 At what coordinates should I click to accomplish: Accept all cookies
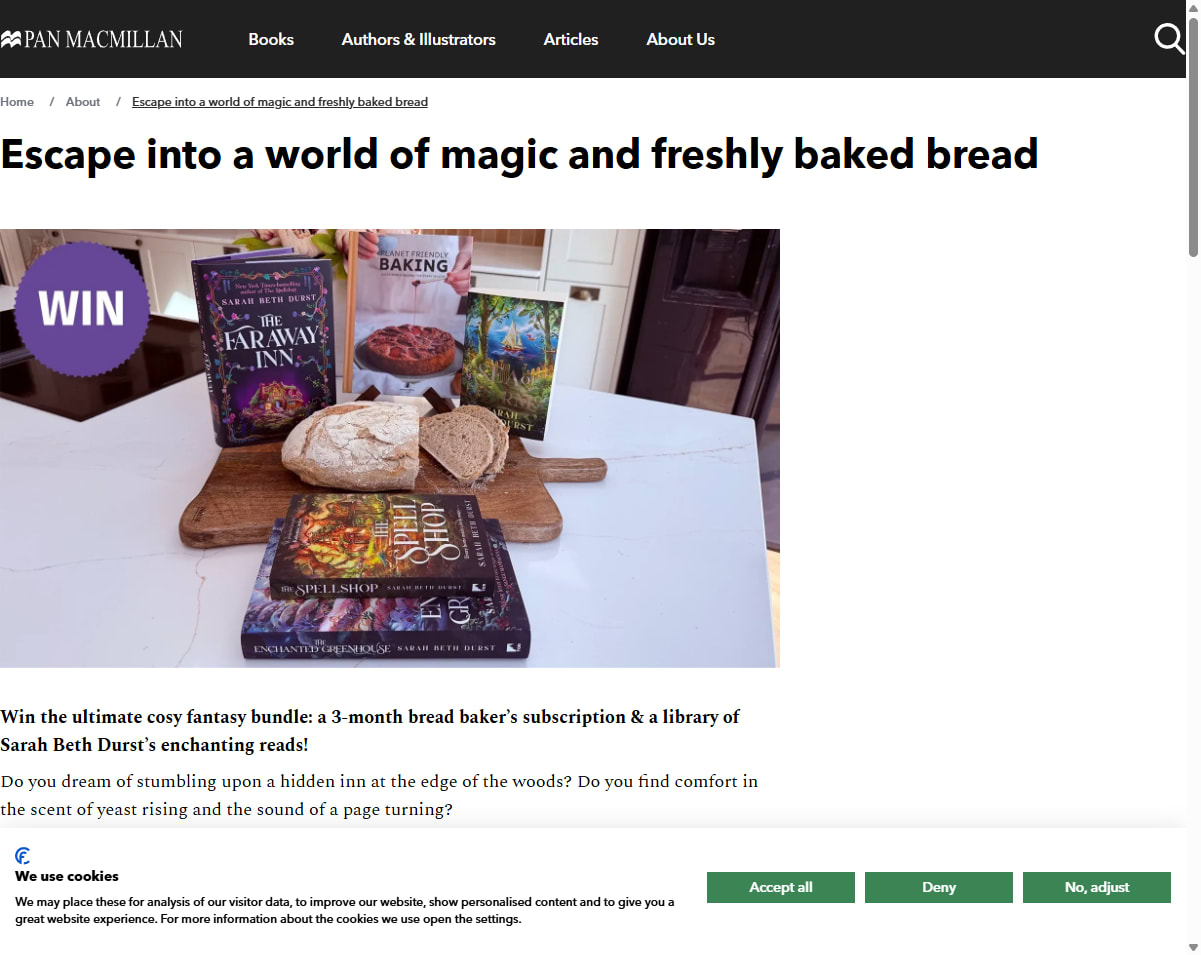(x=781, y=887)
